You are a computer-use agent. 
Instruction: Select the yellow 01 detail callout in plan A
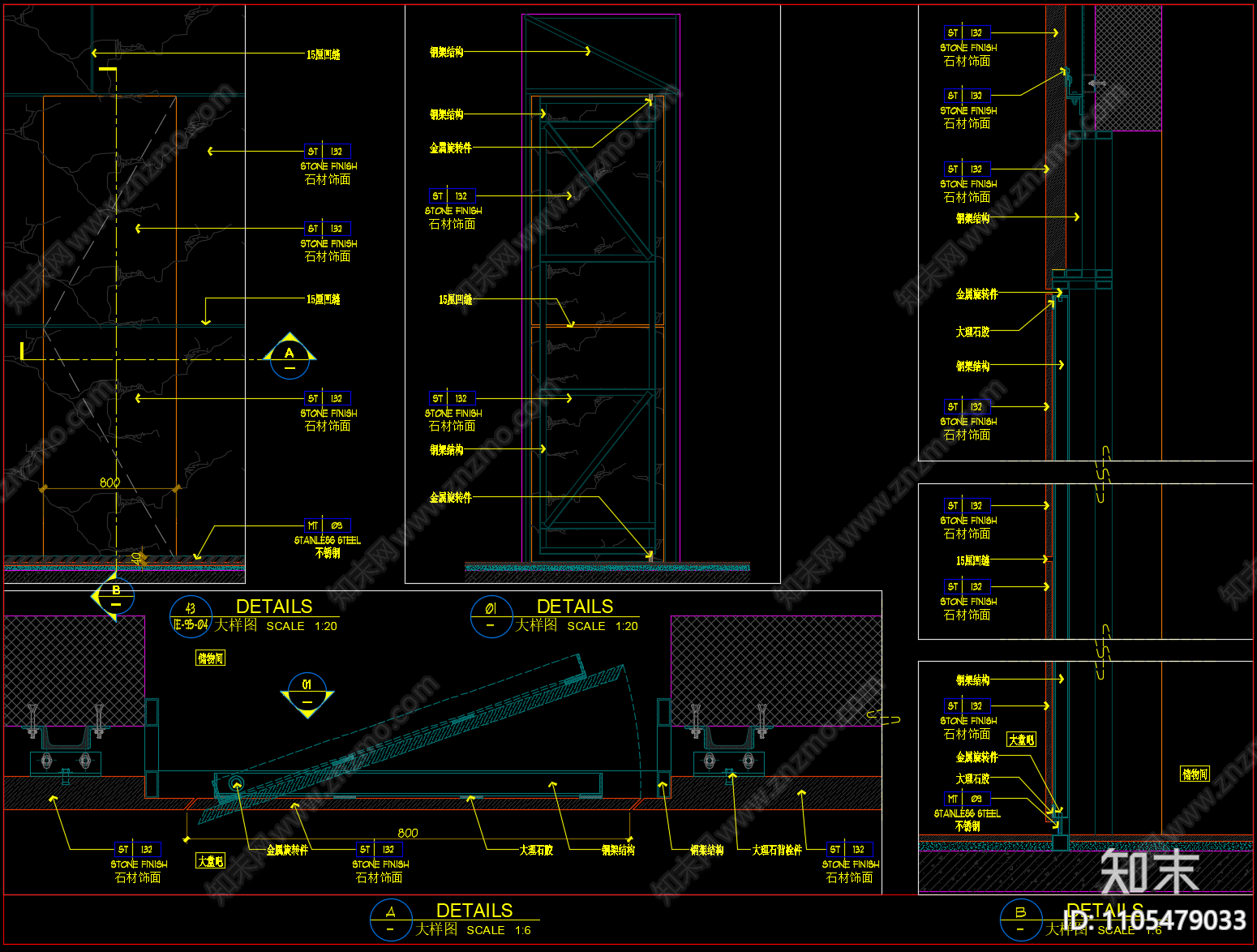(307, 695)
